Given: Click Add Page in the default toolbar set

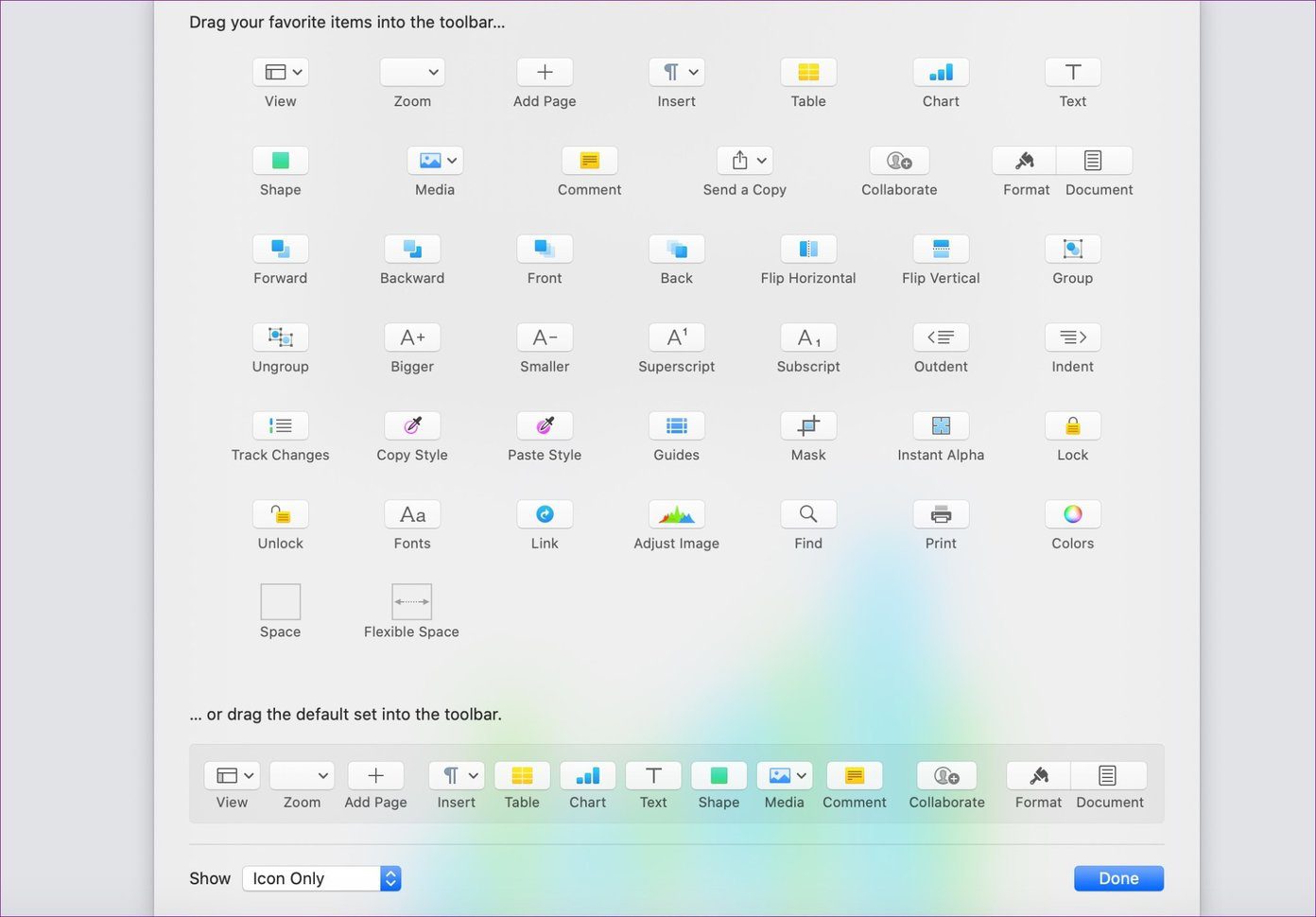Looking at the screenshot, I should (x=376, y=775).
